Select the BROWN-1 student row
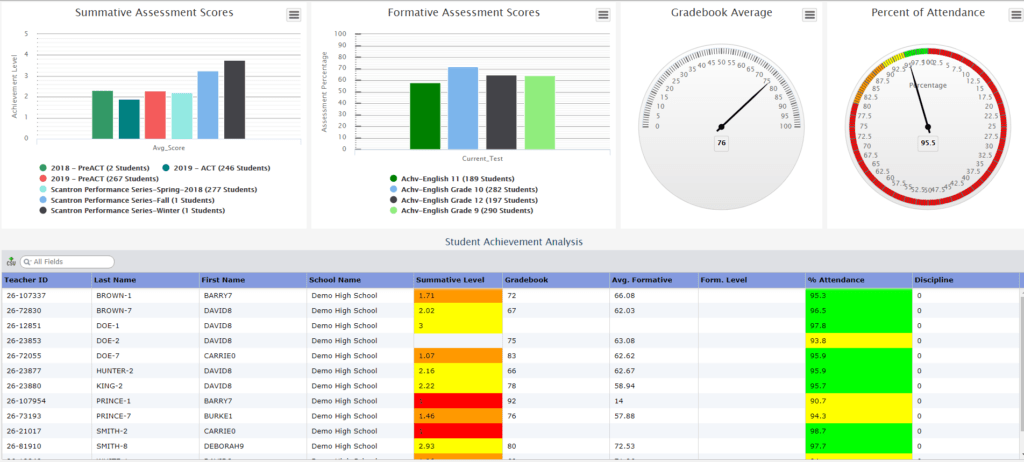Viewport: 1024px width, 462px height. (x=116, y=296)
